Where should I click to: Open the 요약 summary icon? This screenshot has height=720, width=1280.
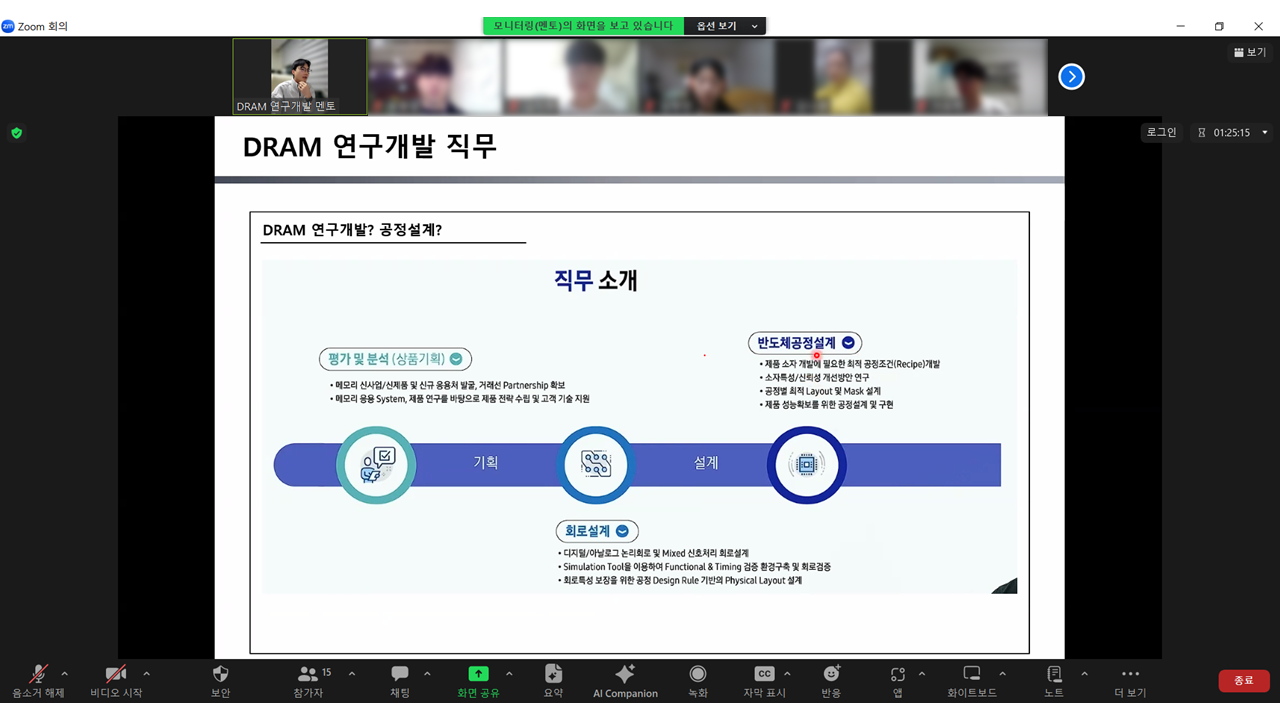pos(553,674)
